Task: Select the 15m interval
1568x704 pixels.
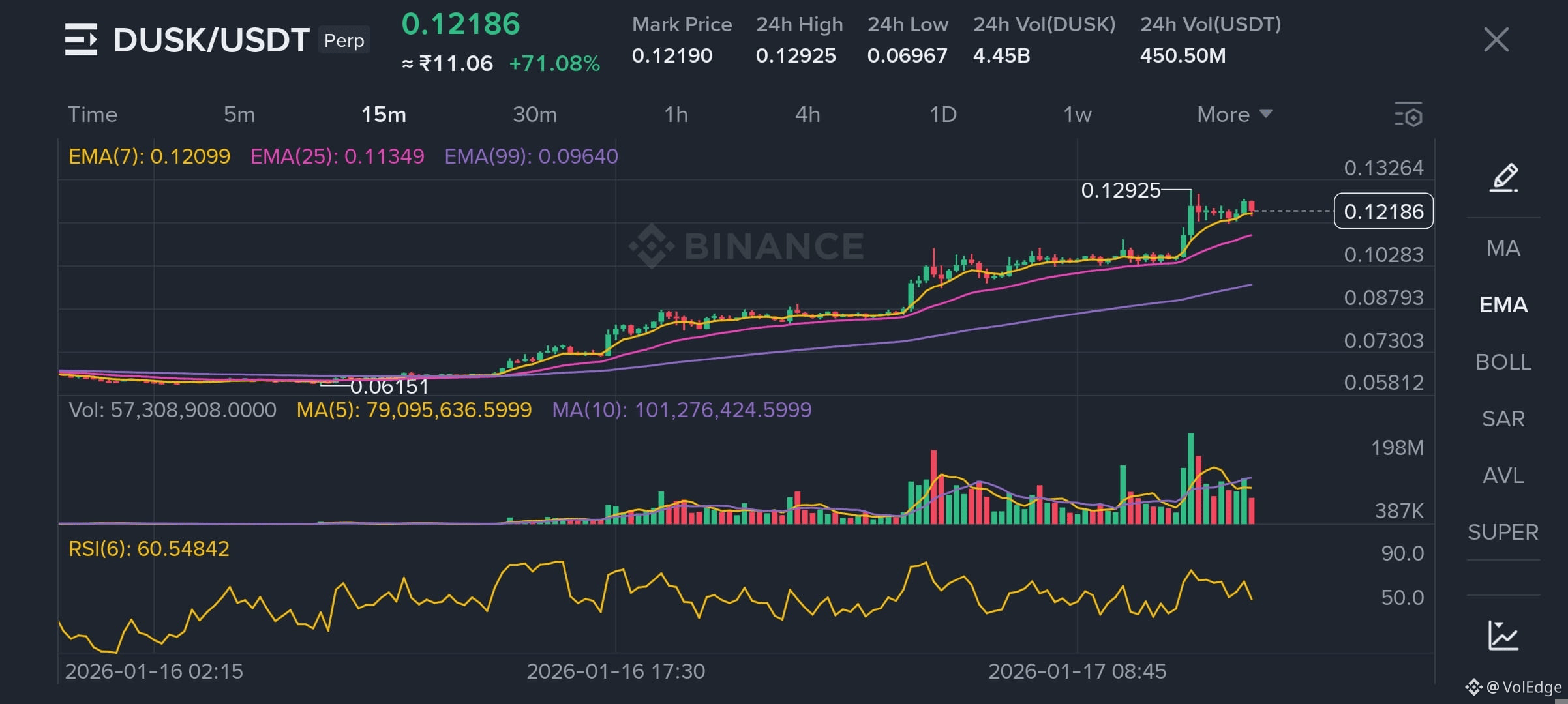Action: [x=384, y=115]
